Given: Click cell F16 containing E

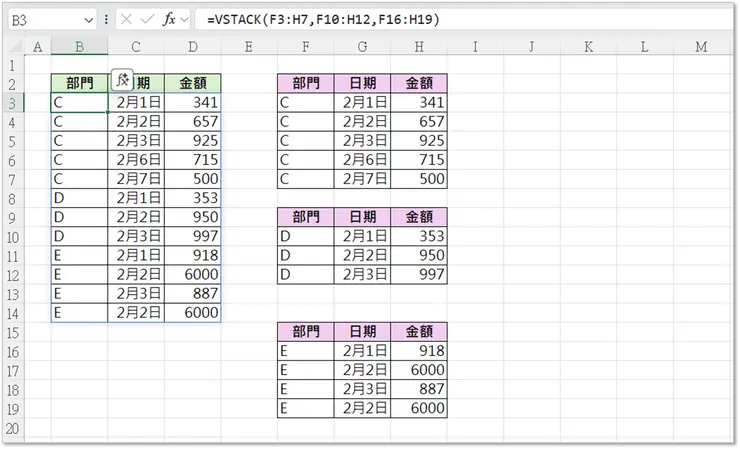Looking at the screenshot, I should click(306, 351).
